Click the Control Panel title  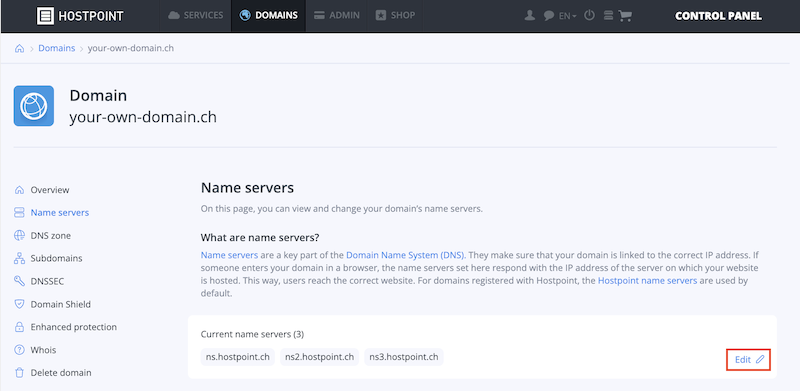click(x=718, y=16)
